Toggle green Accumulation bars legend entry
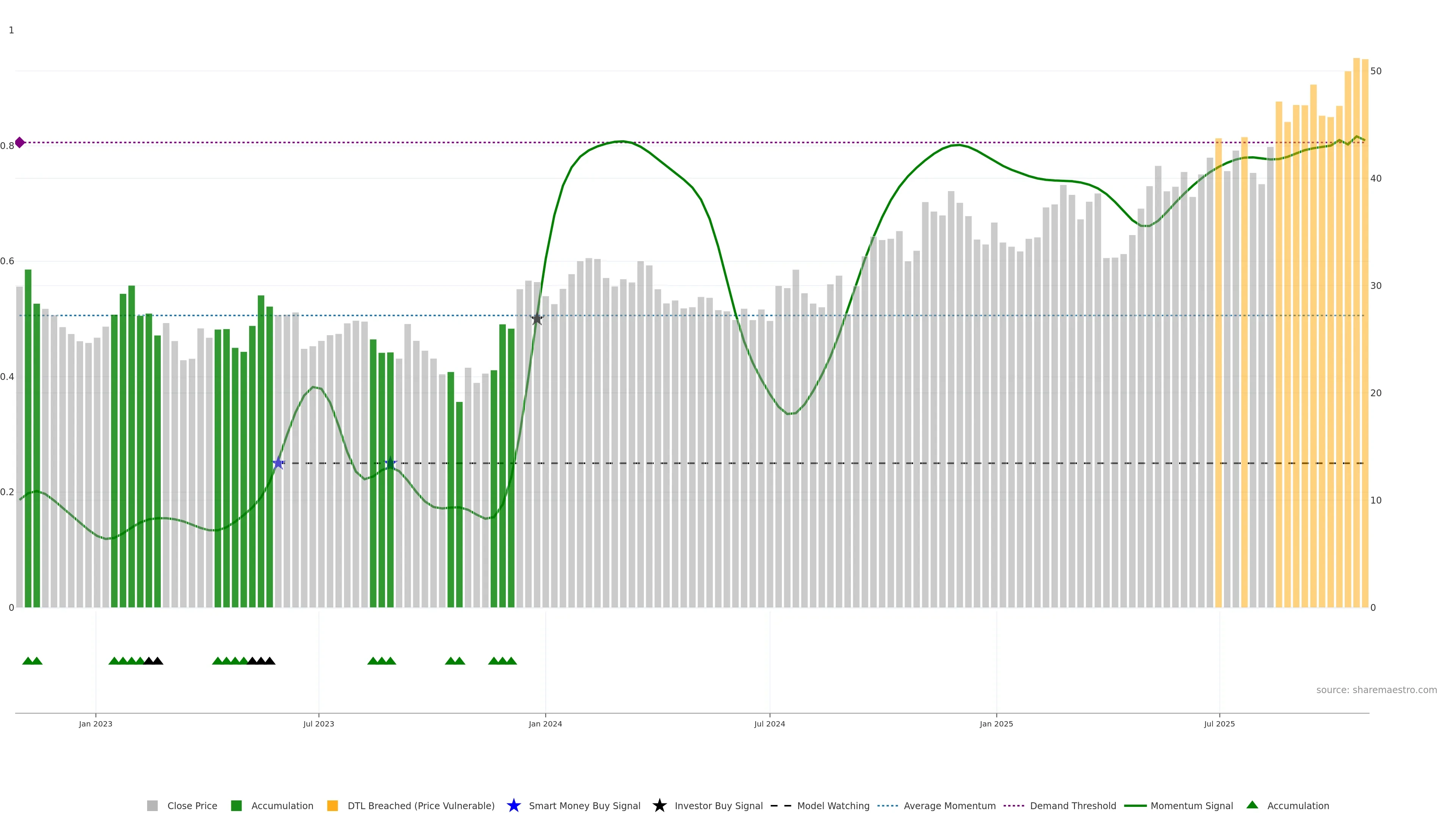 point(281,805)
